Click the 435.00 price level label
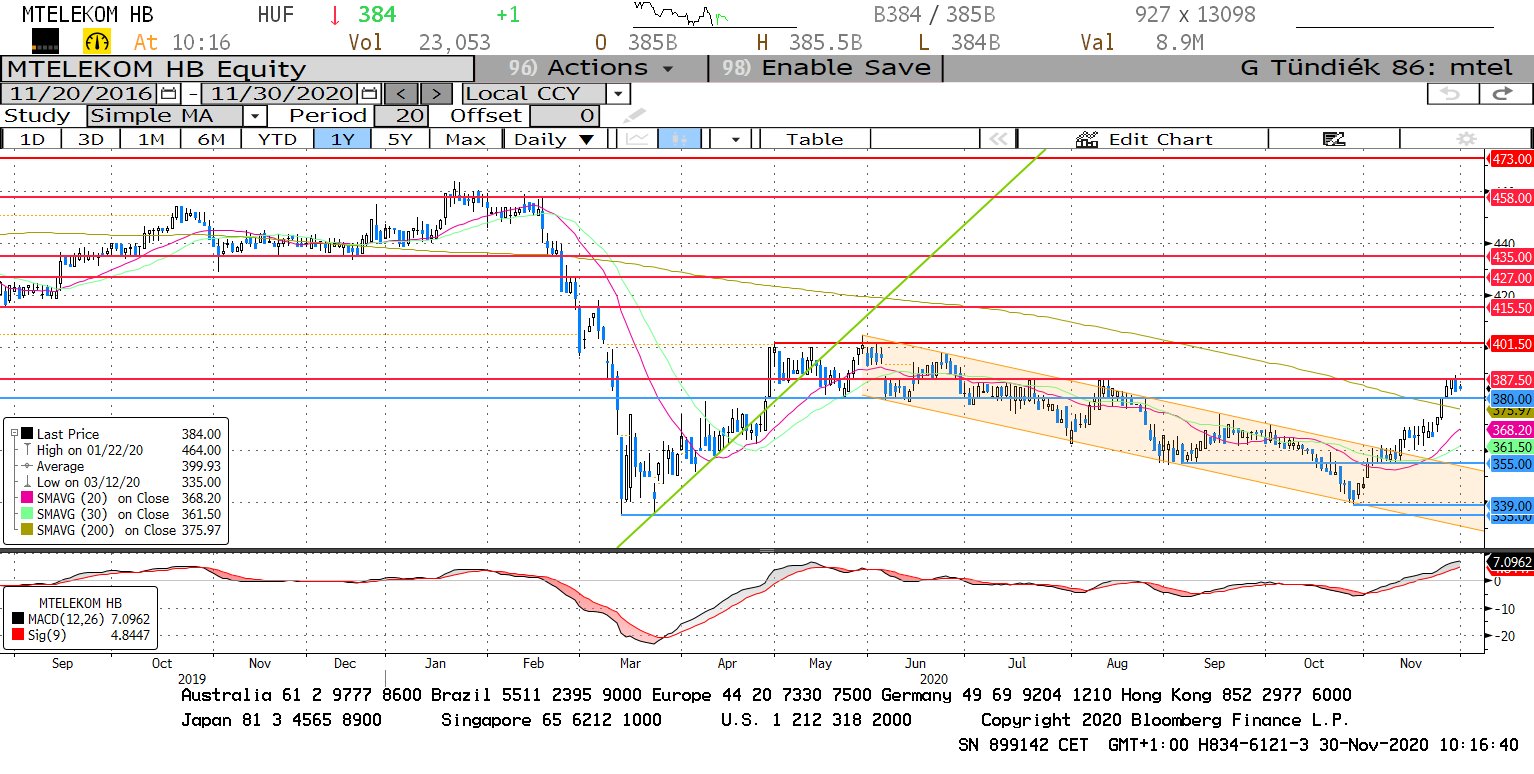This screenshot has height=774, width=1534. [1511, 257]
